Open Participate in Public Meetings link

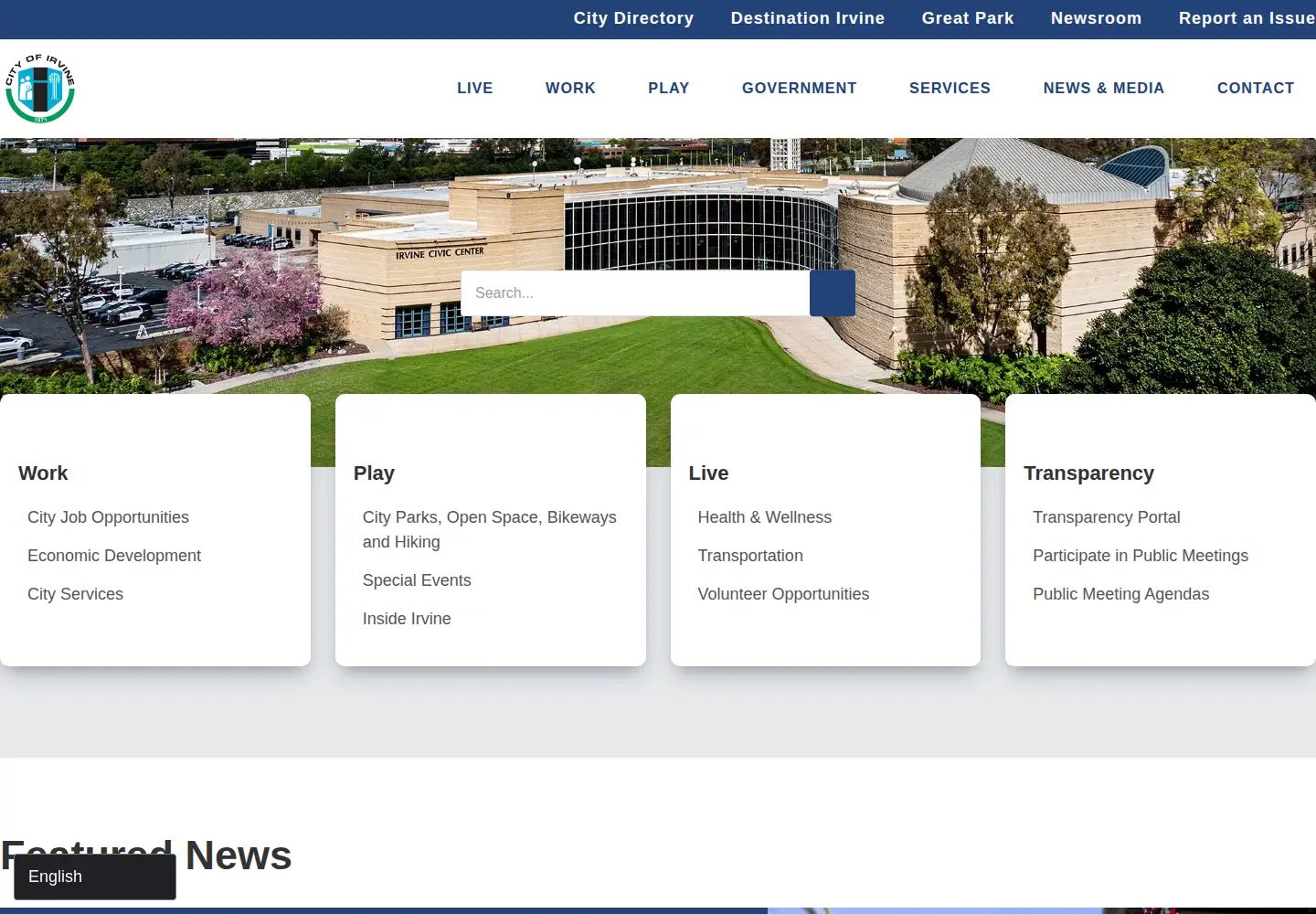click(1141, 556)
